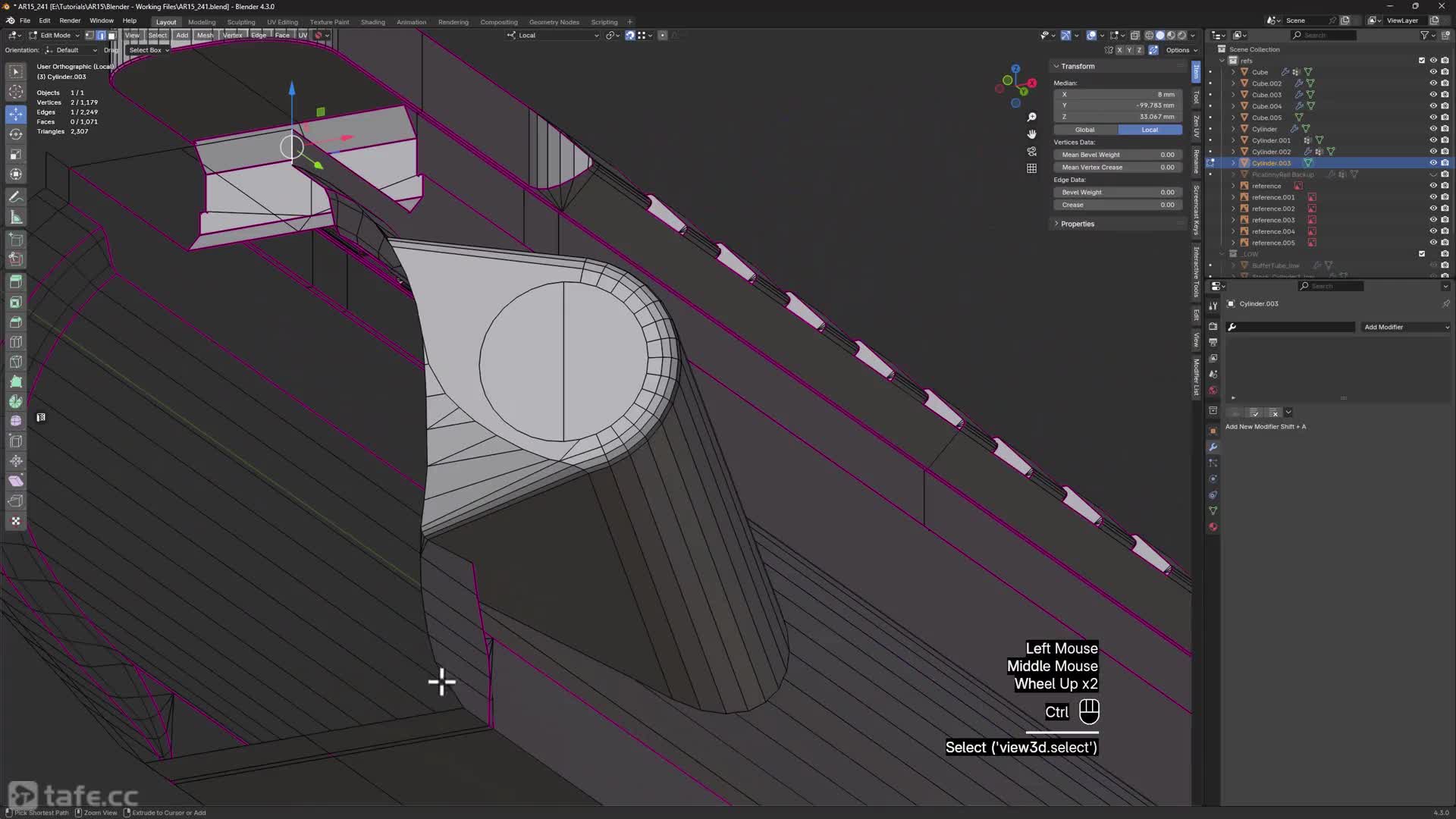Screen dimensions: 1456x819
Task: Click the Outliner search field
Action: [1323, 36]
